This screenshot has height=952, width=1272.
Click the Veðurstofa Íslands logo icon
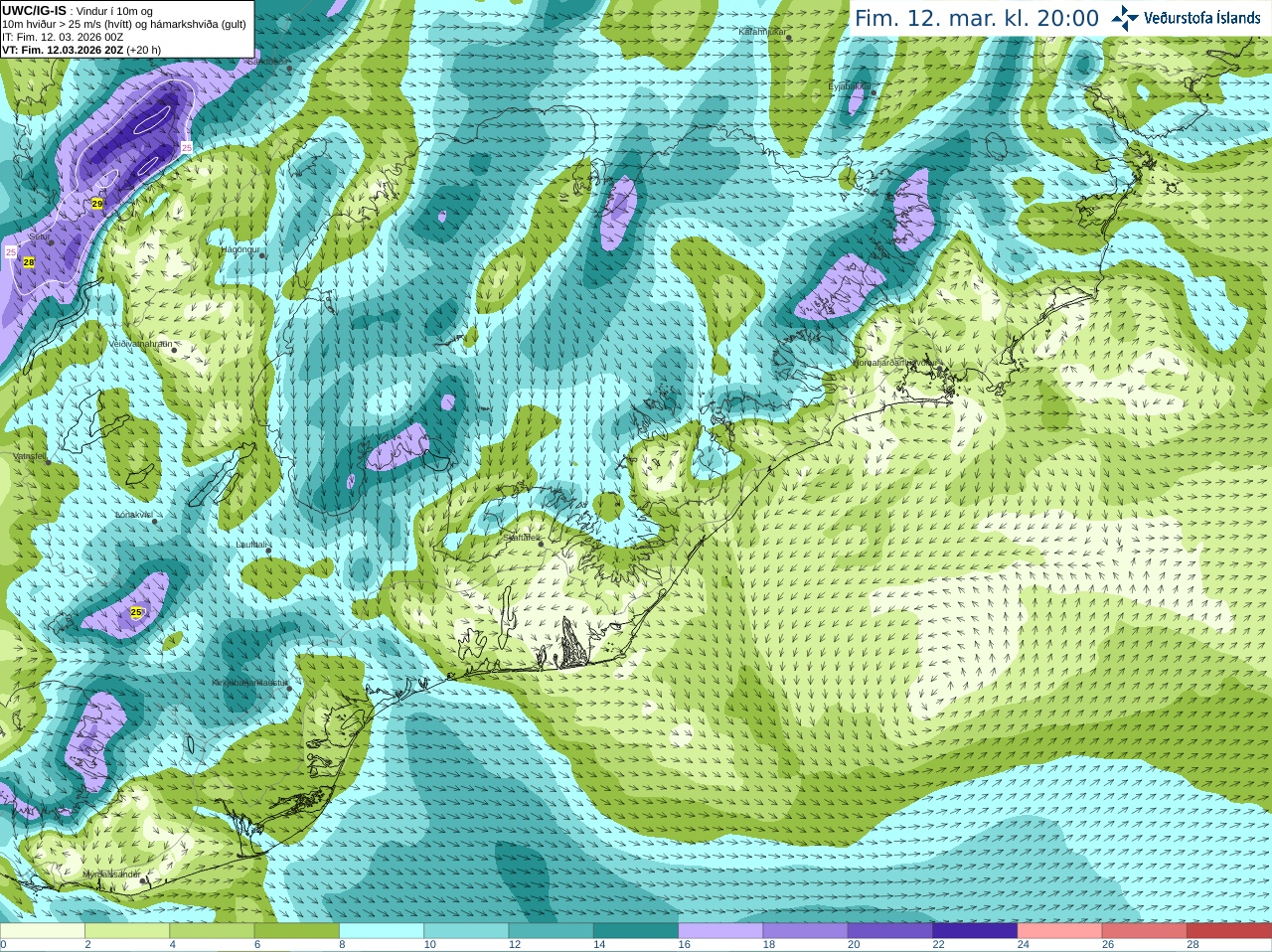1124,18
